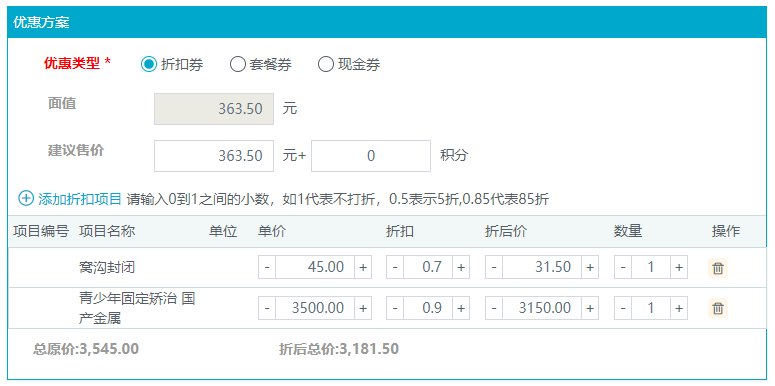Click the 3150.00 discounted price field
The image size is (775, 386).
point(542,308)
